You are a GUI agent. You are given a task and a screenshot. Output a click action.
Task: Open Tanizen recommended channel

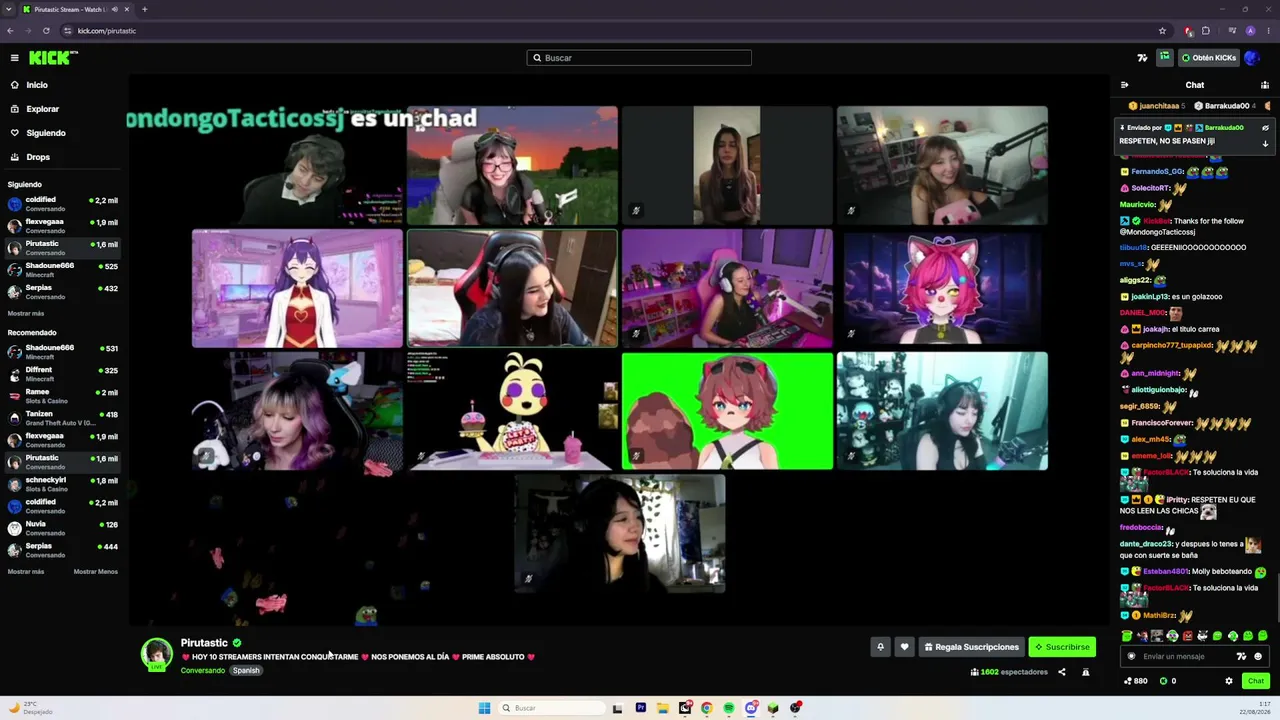(x=64, y=418)
